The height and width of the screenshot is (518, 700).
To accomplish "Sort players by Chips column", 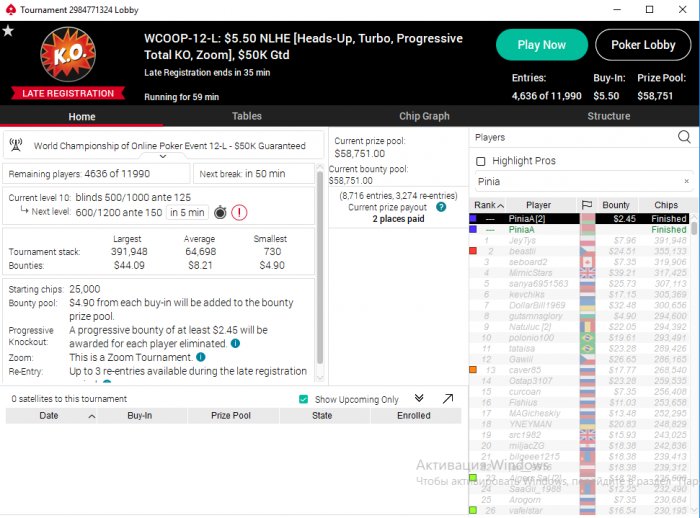I will click(x=666, y=205).
